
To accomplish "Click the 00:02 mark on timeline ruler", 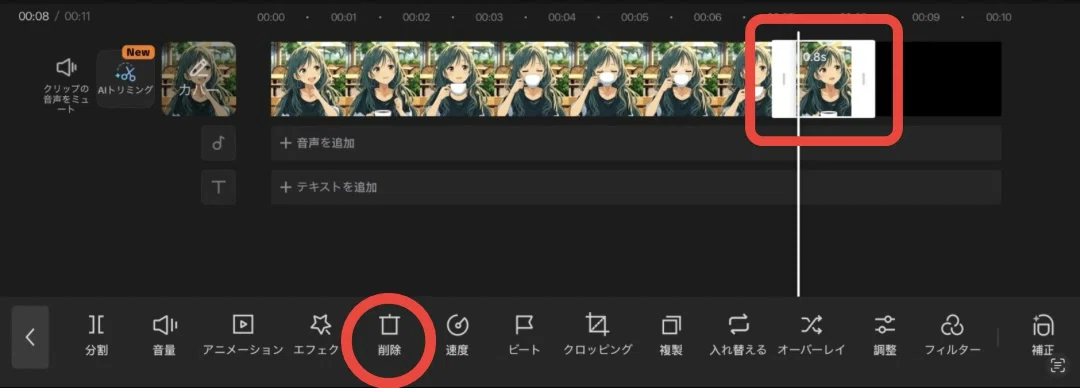I will pyautogui.click(x=416, y=17).
